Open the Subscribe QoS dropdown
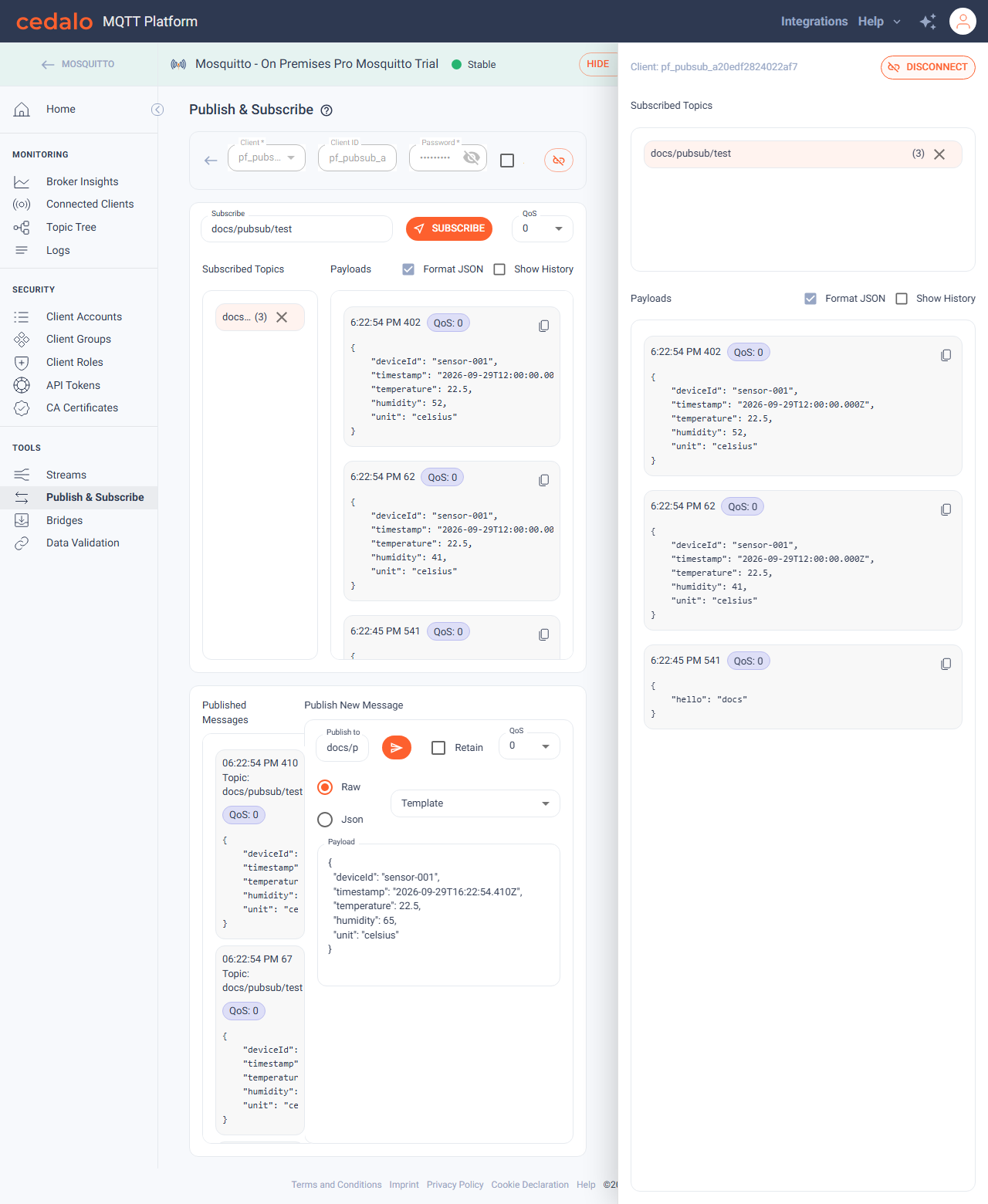 [542, 228]
